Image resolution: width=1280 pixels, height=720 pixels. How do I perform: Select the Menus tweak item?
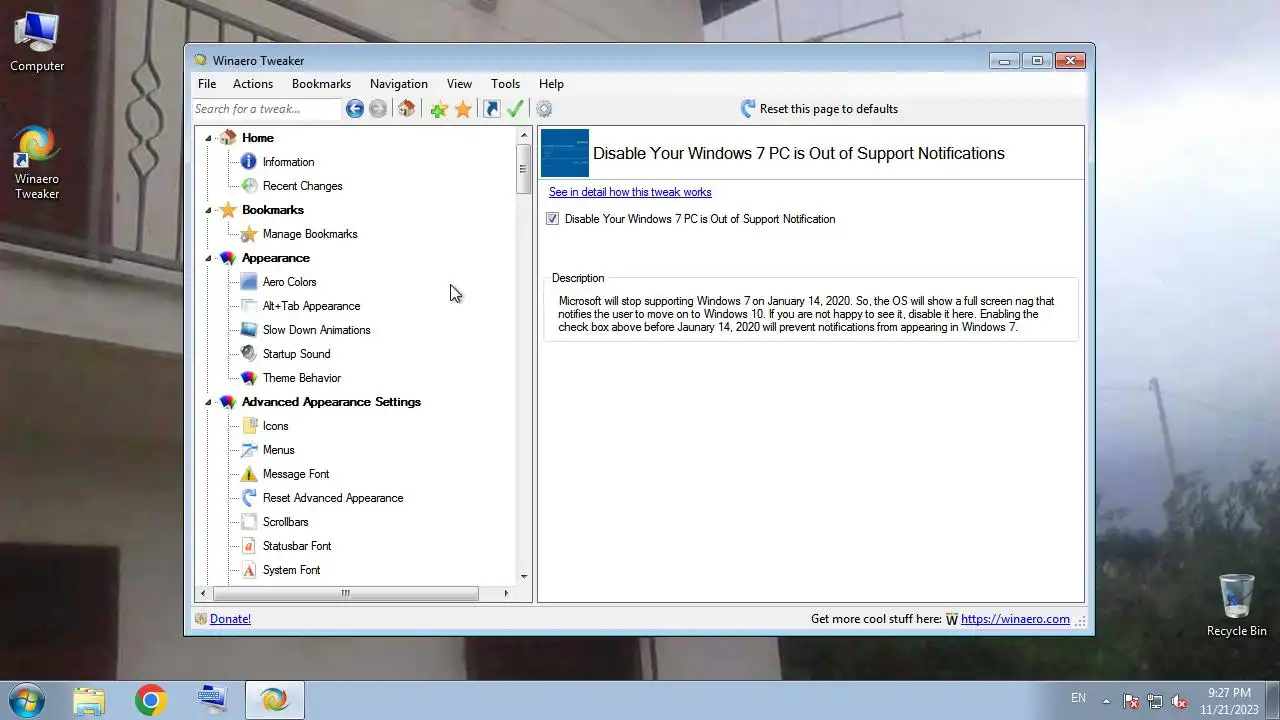[x=278, y=450]
